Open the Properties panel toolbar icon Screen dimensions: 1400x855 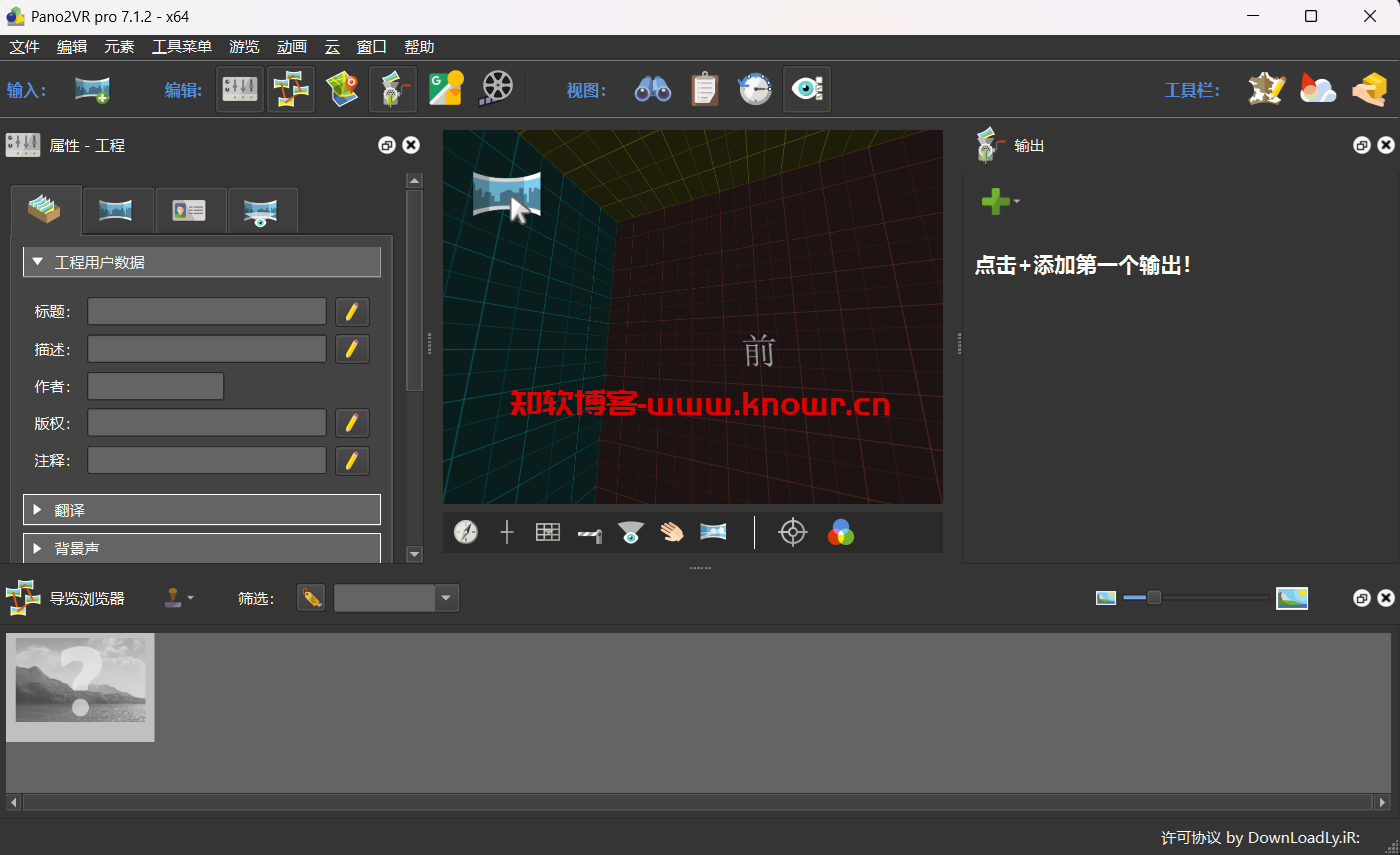pyautogui.click(x=240, y=89)
